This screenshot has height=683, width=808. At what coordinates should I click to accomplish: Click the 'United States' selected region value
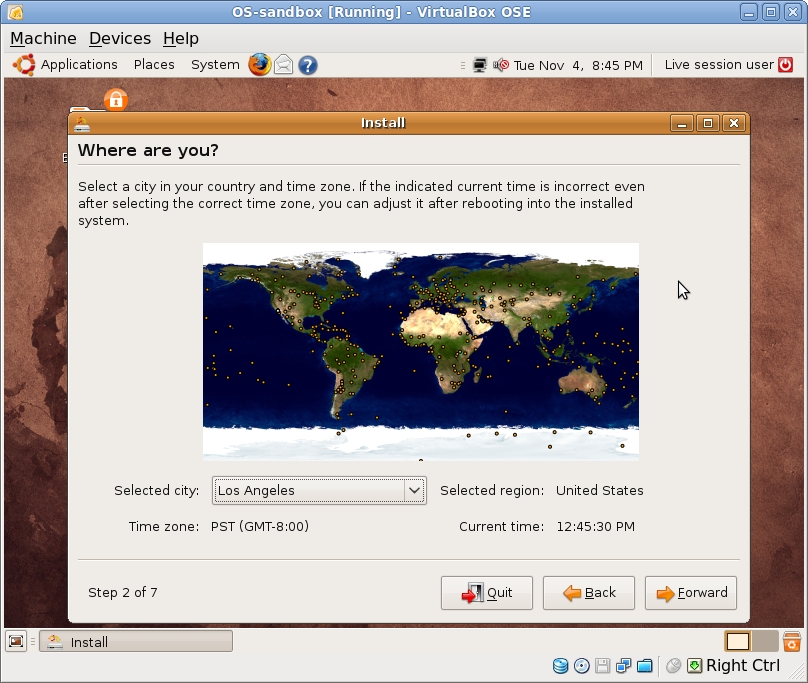[x=600, y=490]
